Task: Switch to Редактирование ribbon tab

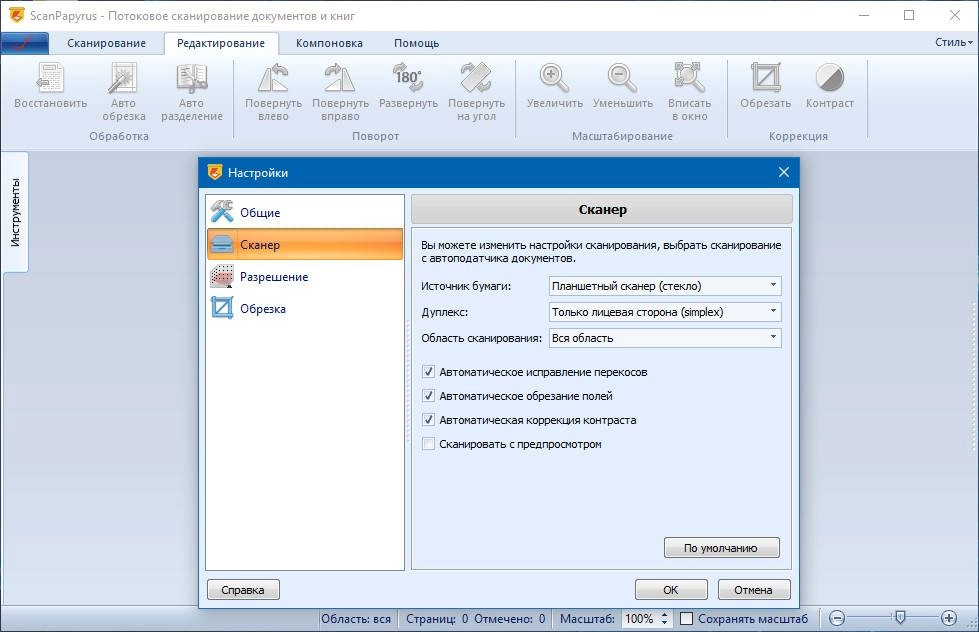Action: pos(220,43)
